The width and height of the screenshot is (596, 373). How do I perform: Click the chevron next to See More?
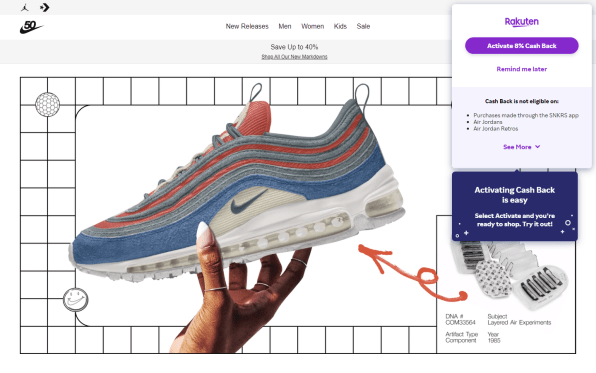click(x=537, y=146)
